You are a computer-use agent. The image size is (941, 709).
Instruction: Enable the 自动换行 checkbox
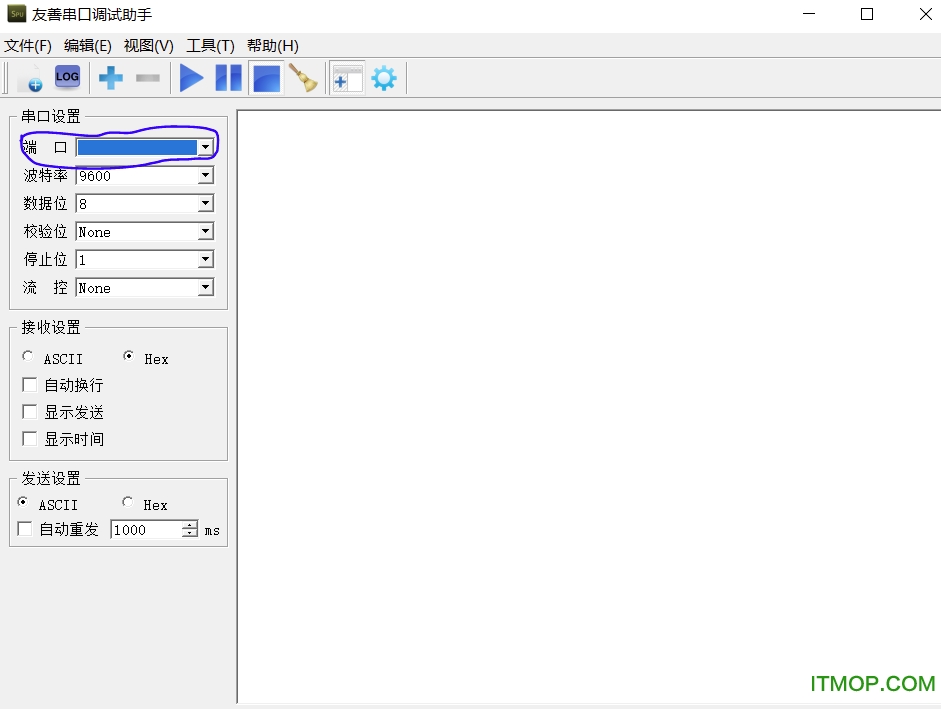tap(30, 385)
